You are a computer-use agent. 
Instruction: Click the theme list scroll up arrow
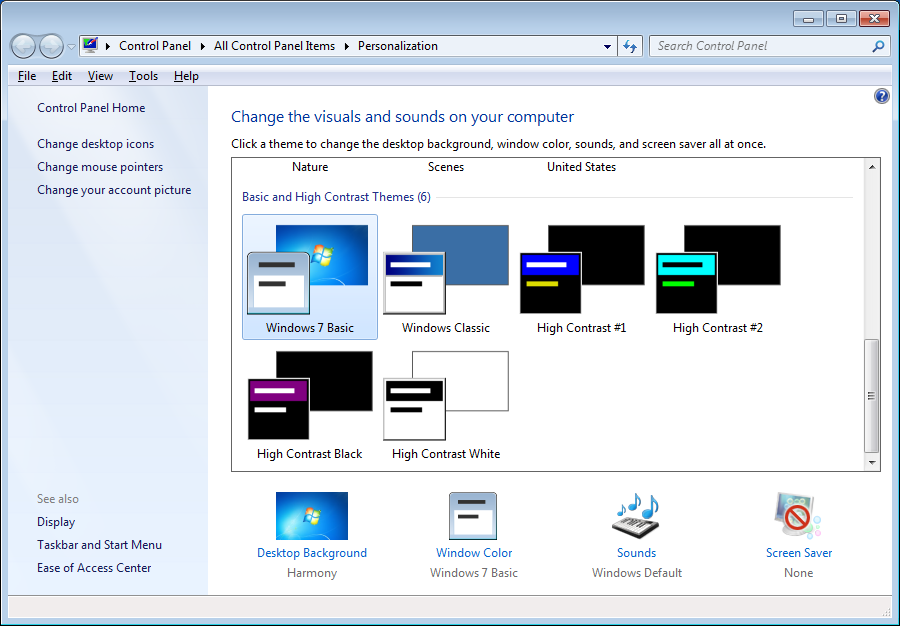tap(872, 167)
